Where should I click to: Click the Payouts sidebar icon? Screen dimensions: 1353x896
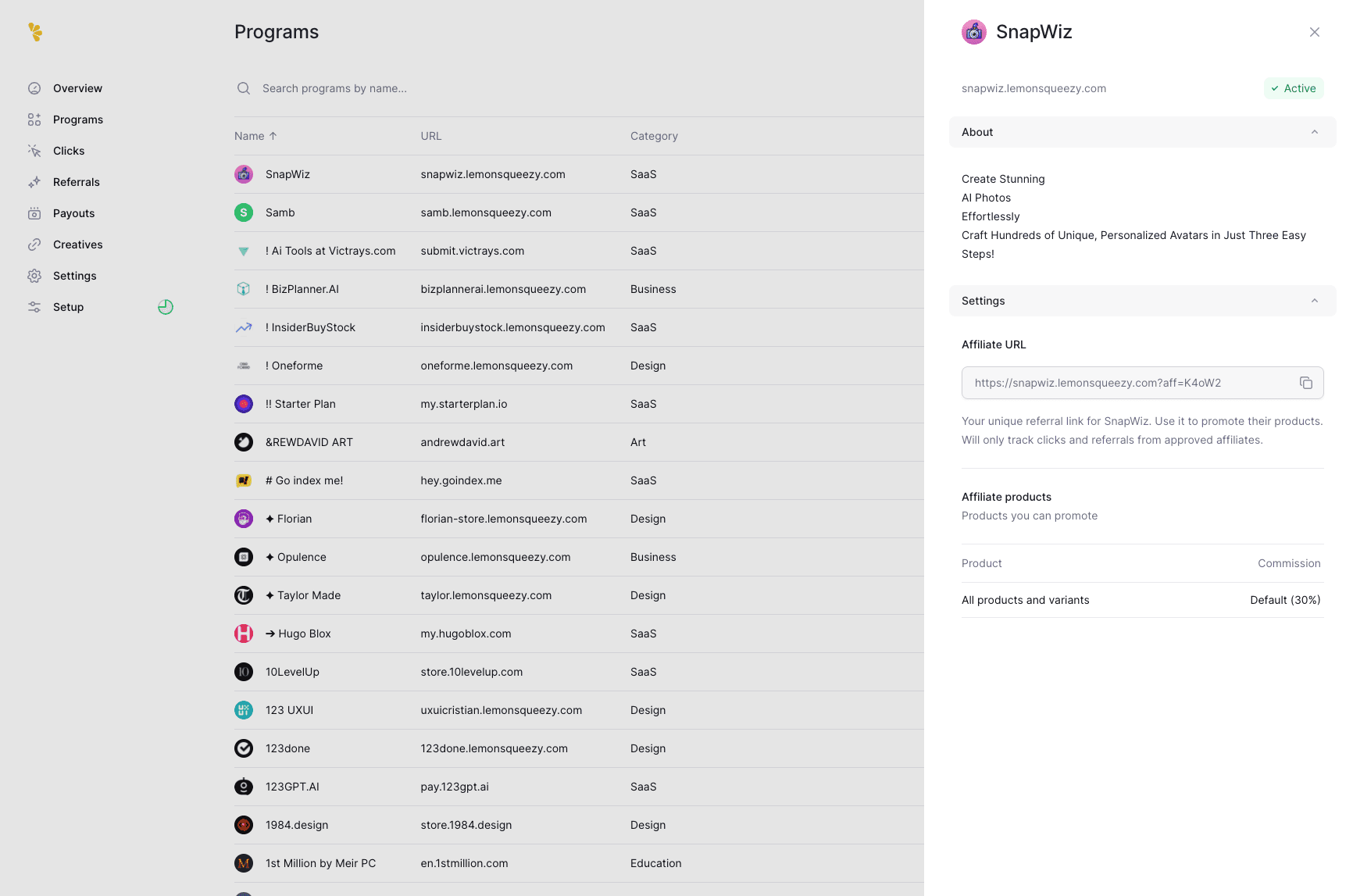point(34,213)
